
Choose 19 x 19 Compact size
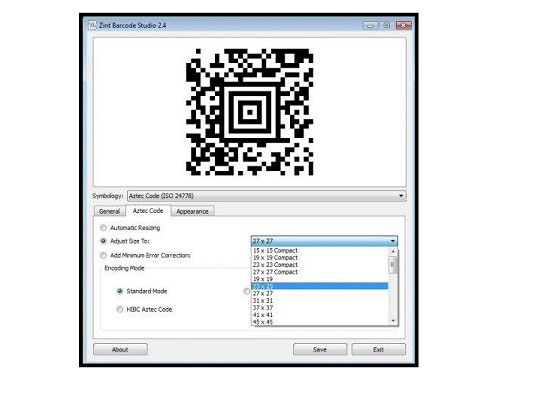click(320, 257)
